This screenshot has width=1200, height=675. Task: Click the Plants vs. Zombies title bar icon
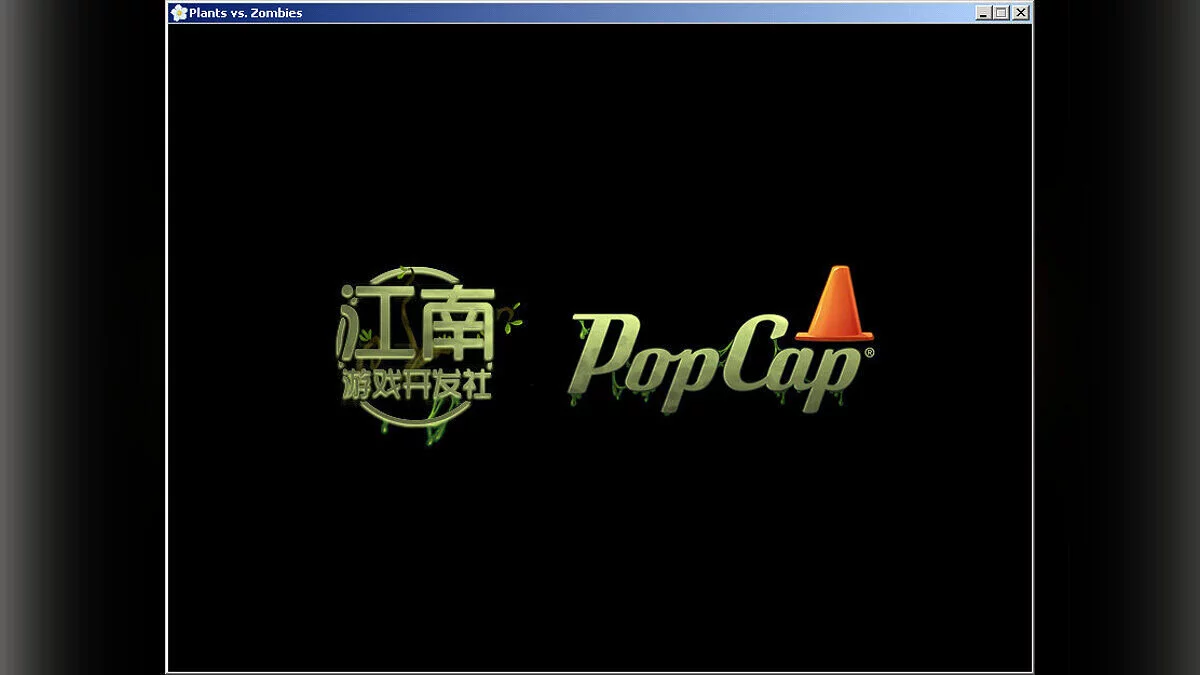point(179,13)
